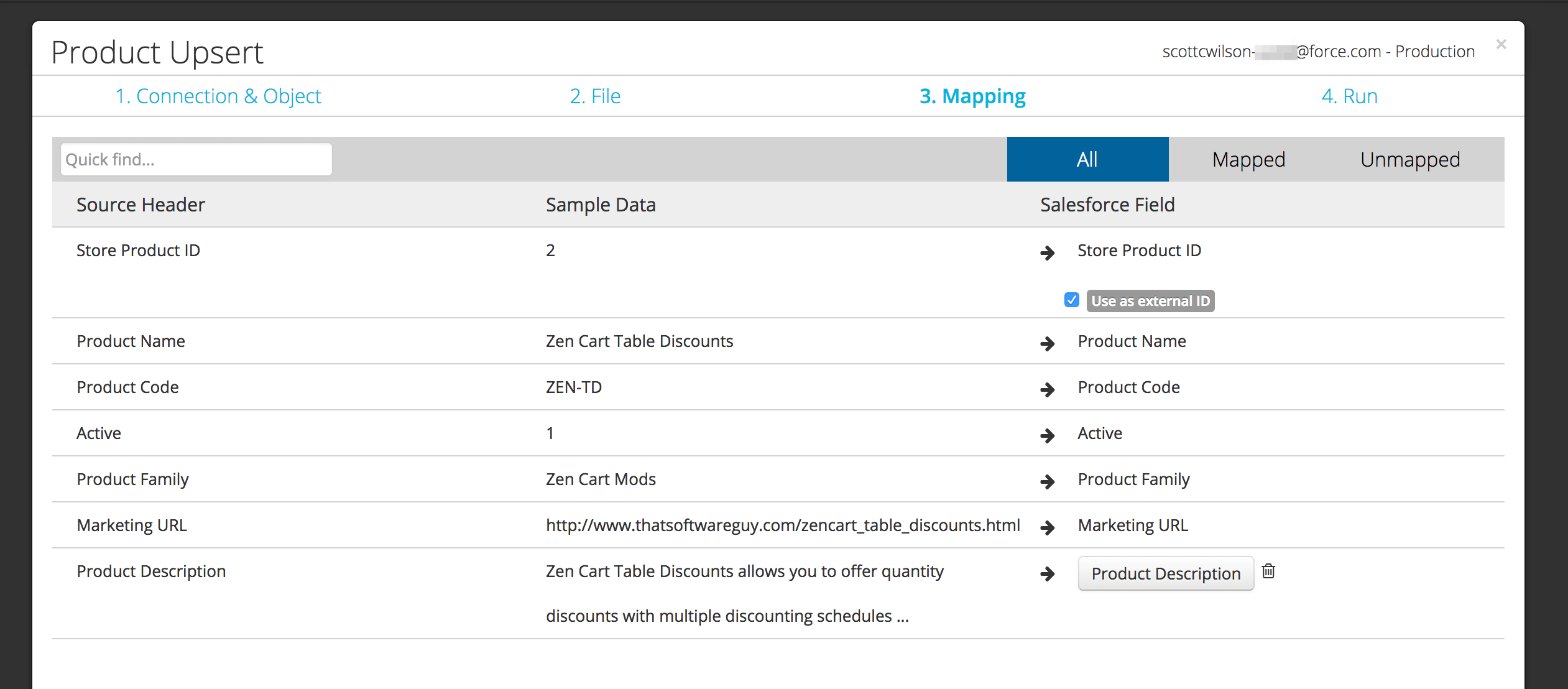Select the 3. Mapping step
Screen dimensions: 1568x689
tap(972, 96)
